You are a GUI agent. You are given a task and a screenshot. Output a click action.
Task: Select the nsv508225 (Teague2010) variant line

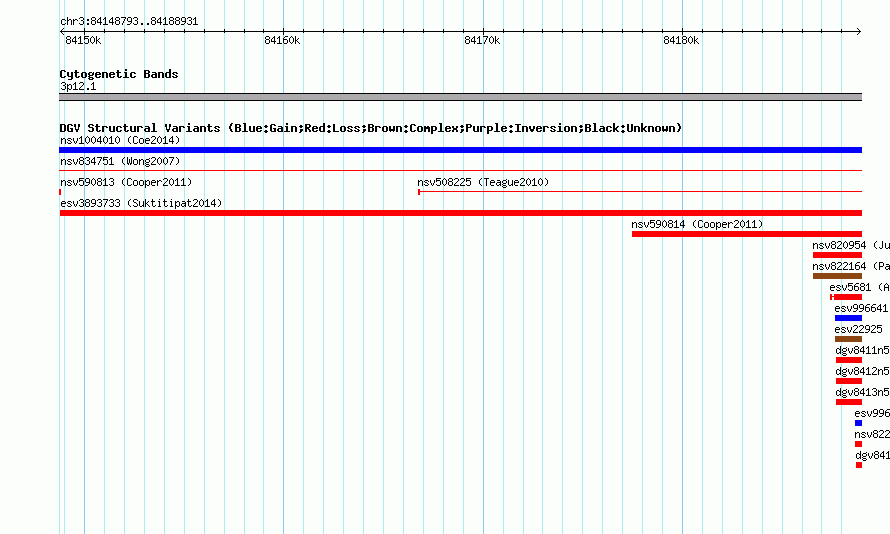[640, 192]
